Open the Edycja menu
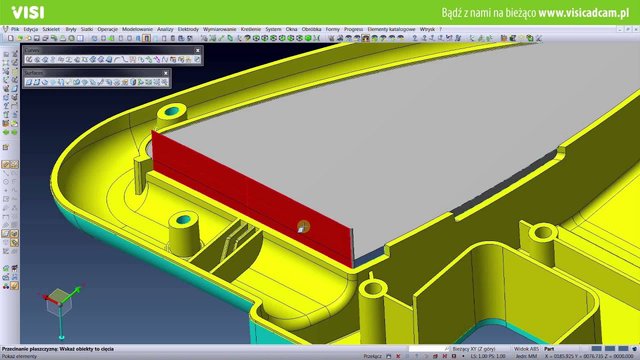This screenshot has width=640, height=360. (x=31, y=29)
